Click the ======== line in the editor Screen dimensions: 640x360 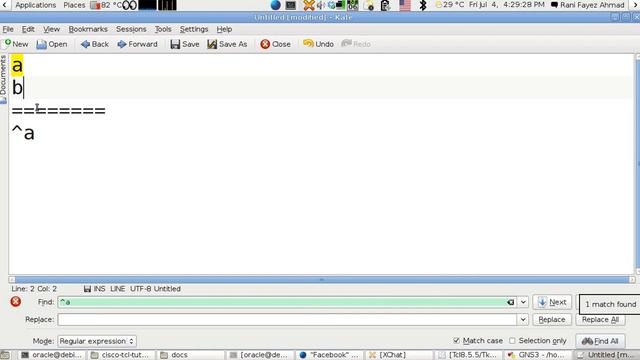(58, 110)
